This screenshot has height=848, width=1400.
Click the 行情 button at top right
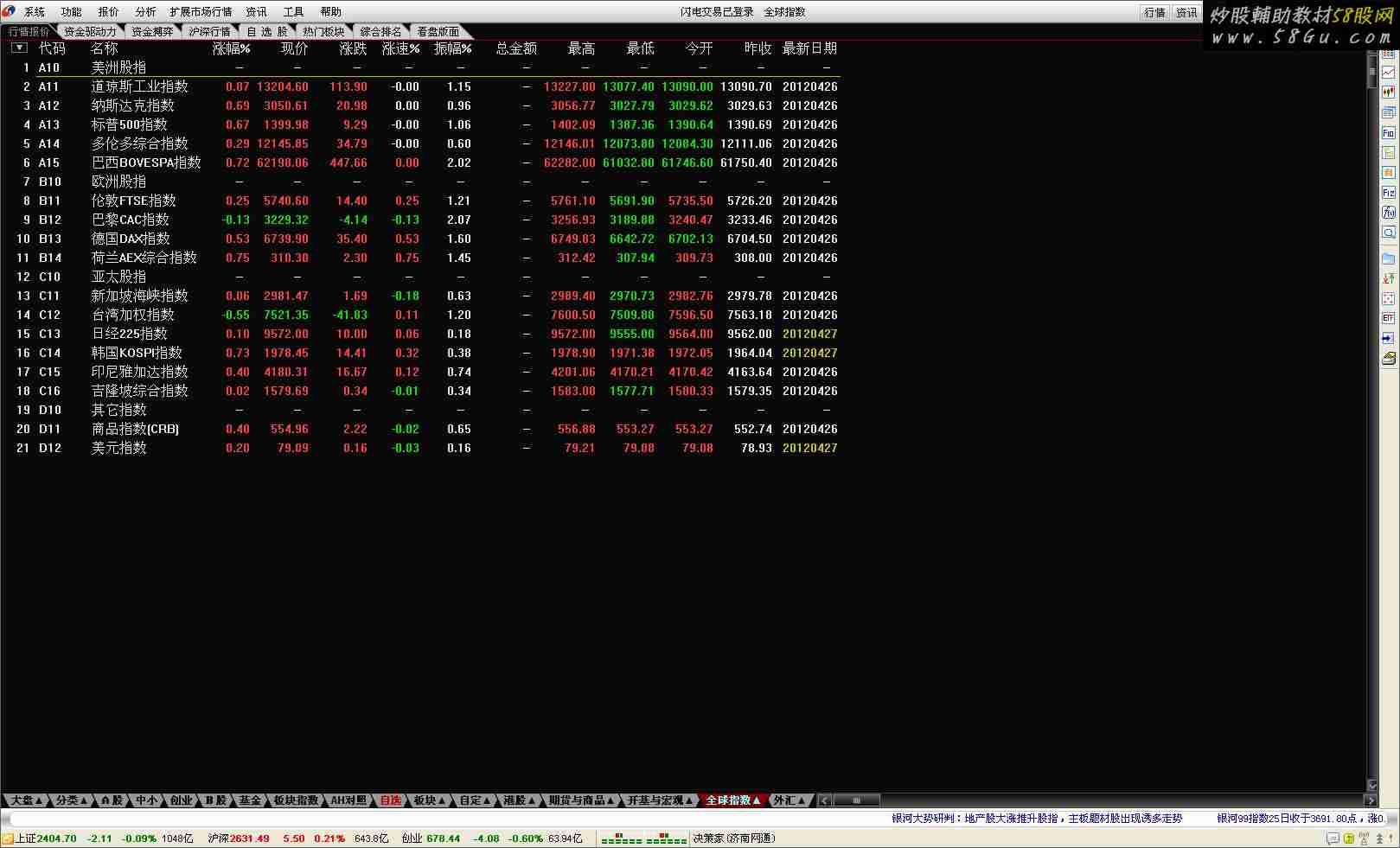tap(1154, 12)
